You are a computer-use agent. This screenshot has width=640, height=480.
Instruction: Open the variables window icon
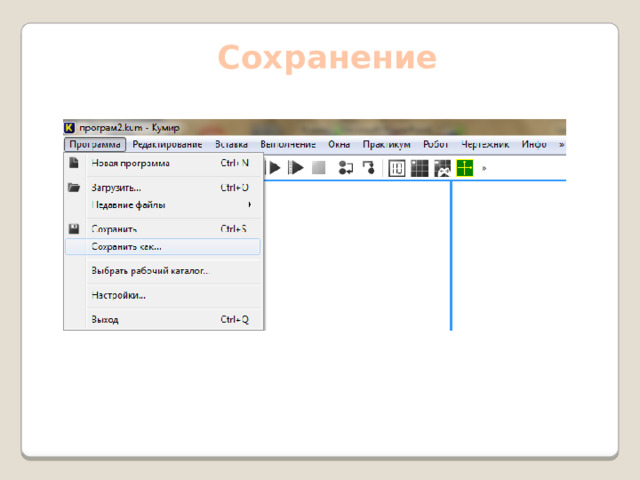(397, 168)
